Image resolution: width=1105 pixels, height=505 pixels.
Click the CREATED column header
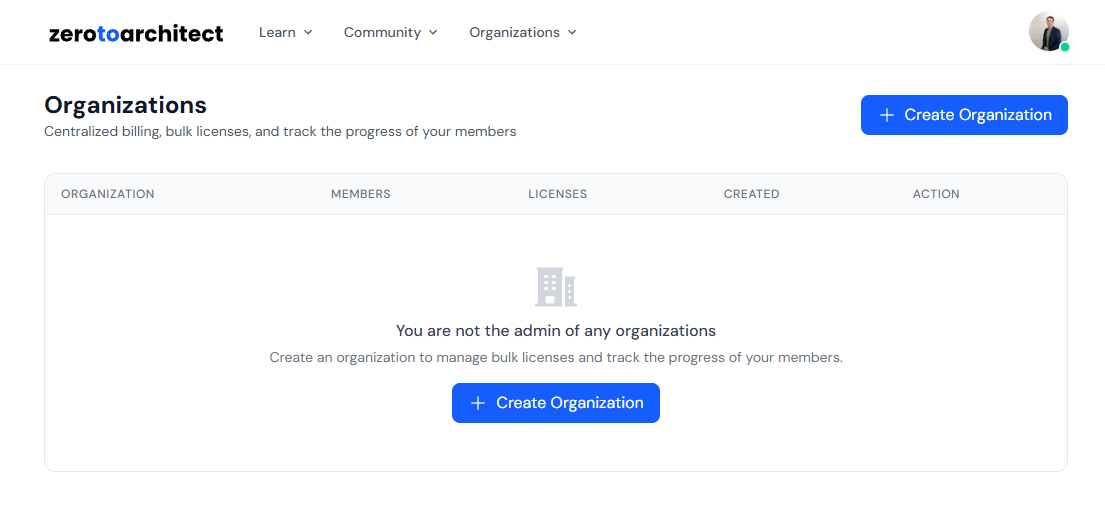[751, 194]
